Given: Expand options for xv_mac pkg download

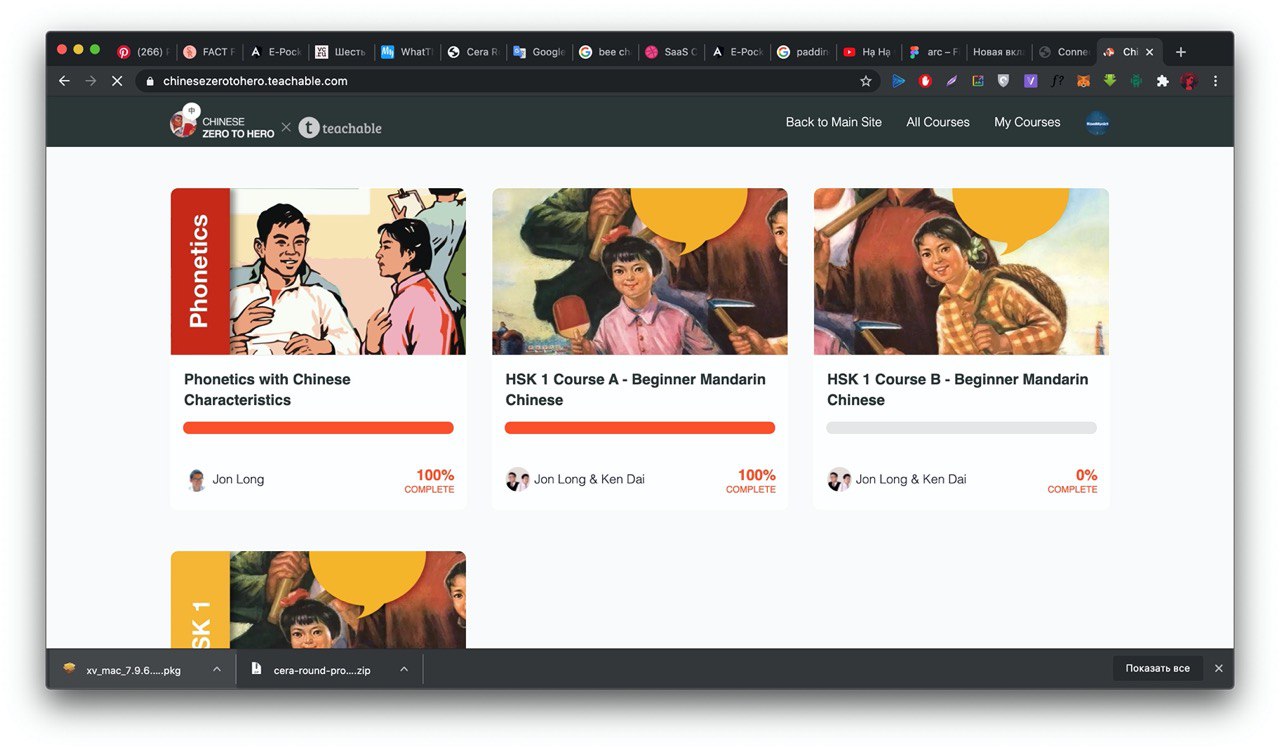Looking at the screenshot, I should (217, 669).
